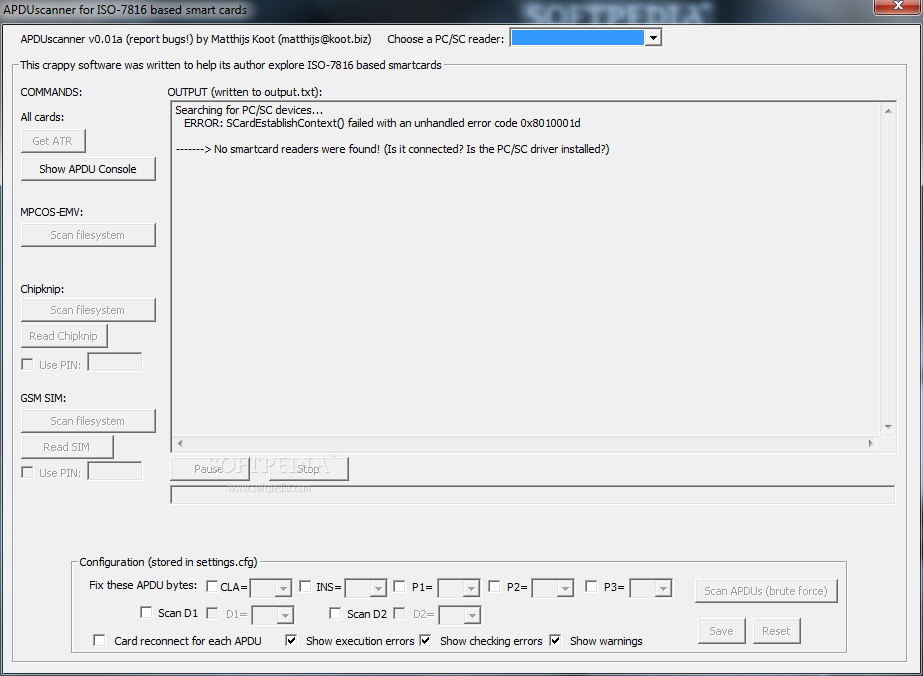Open the Show APDU Console button
This screenshot has width=923, height=676.
click(88, 169)
